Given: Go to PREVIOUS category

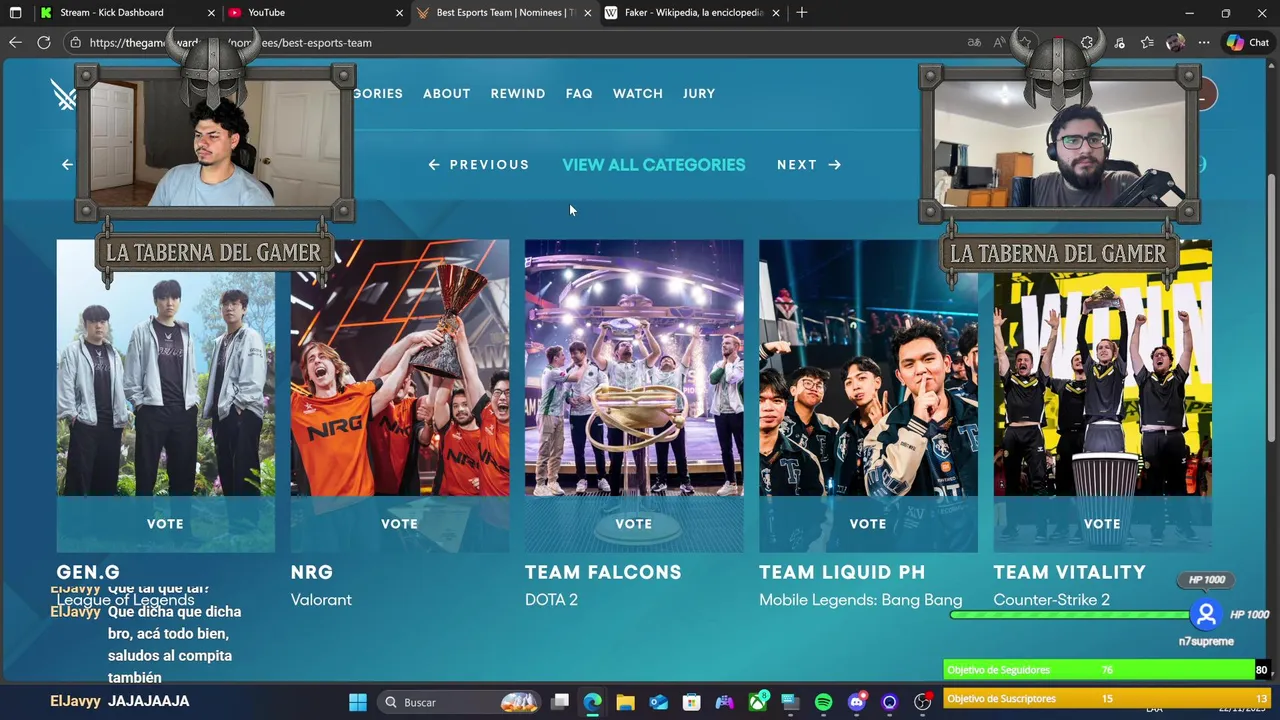Looking at the screenshot, I should (x=479, y=165).
